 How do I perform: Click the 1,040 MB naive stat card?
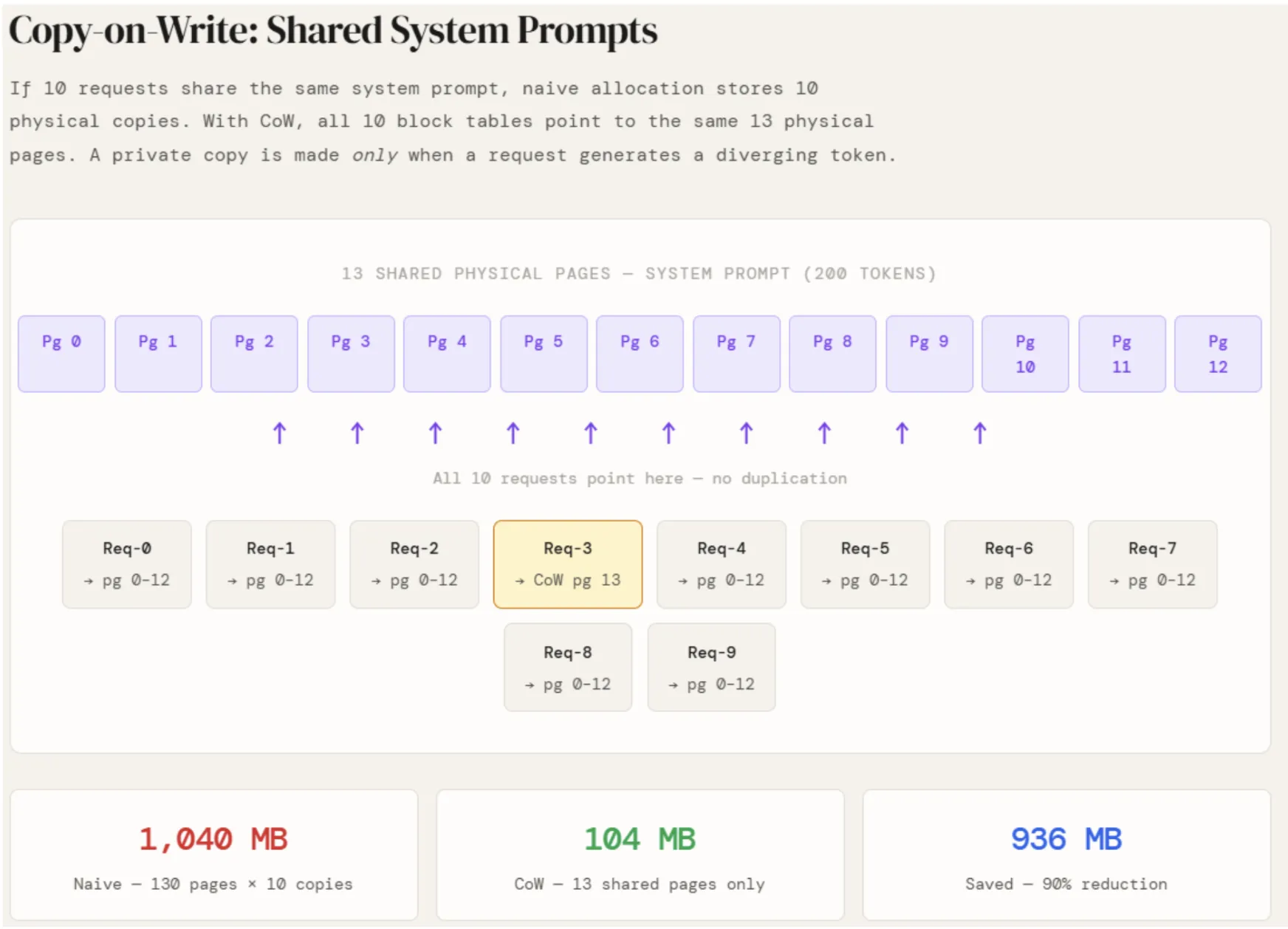[213, 855]
